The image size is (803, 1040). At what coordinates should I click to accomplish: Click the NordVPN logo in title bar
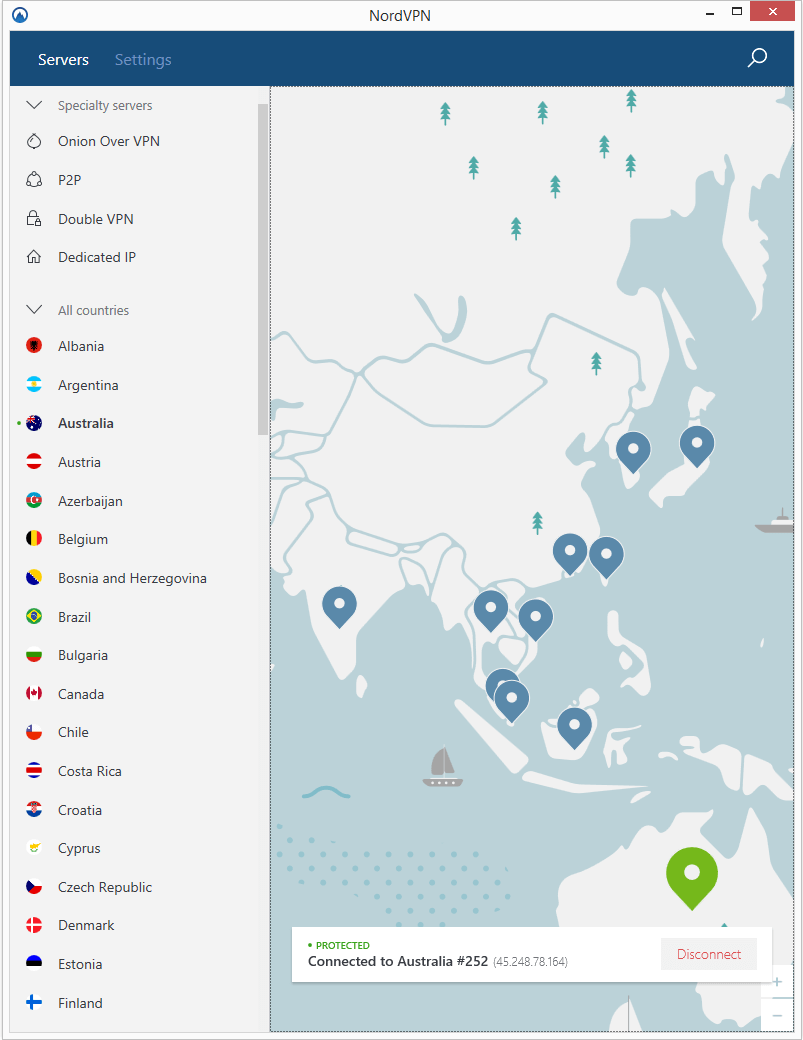point(20,15)
